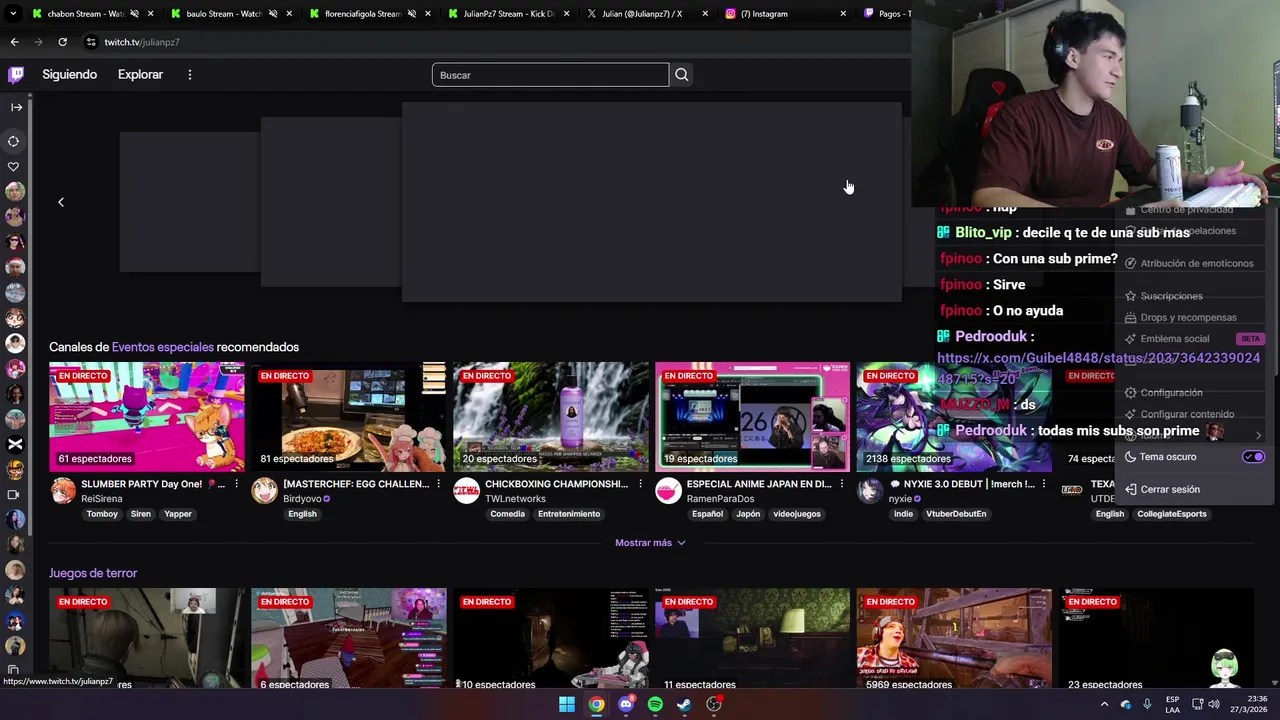The width and height of the screenshot is (1280, 720).
Task: Open the Siguiendo navigation item
Action: (69, 75)
